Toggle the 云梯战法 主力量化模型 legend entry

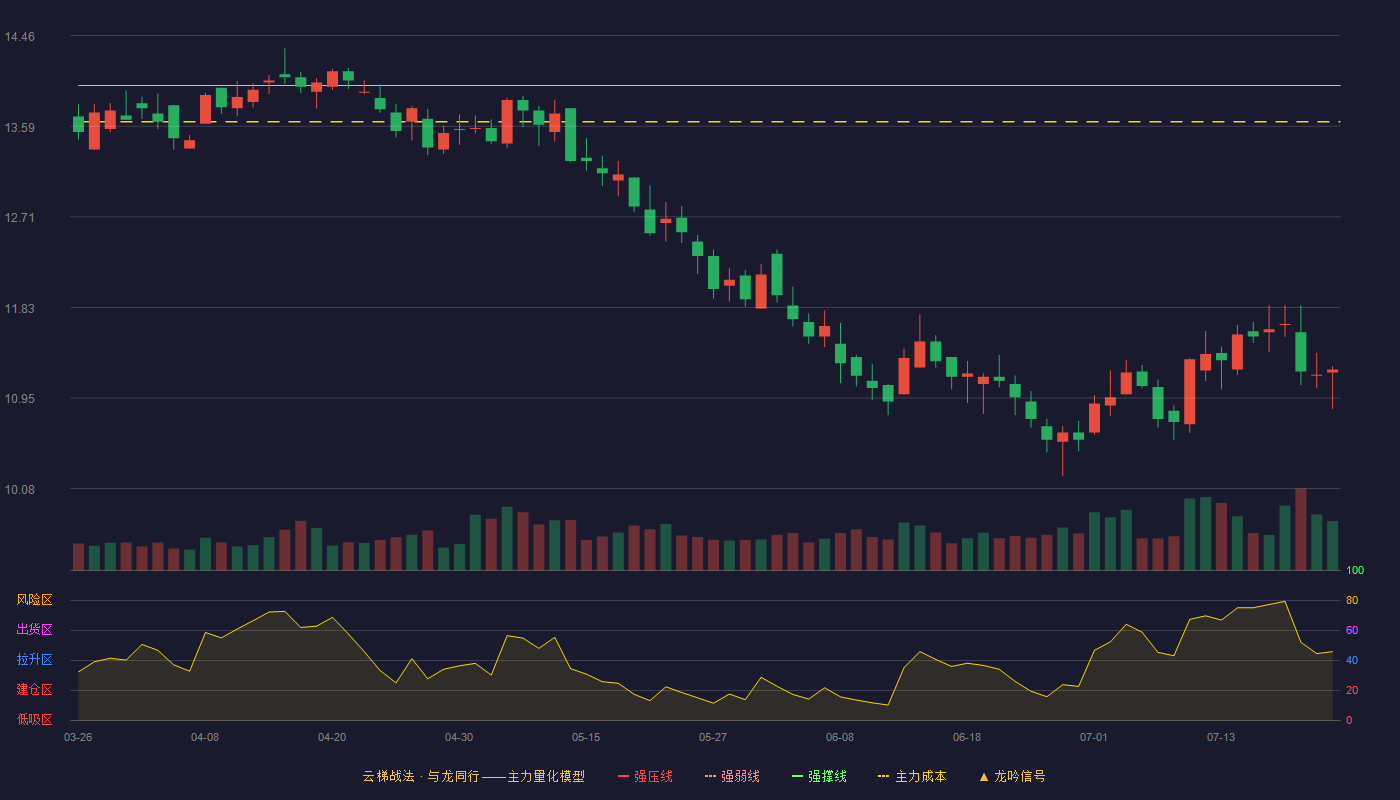coord(473,776)
